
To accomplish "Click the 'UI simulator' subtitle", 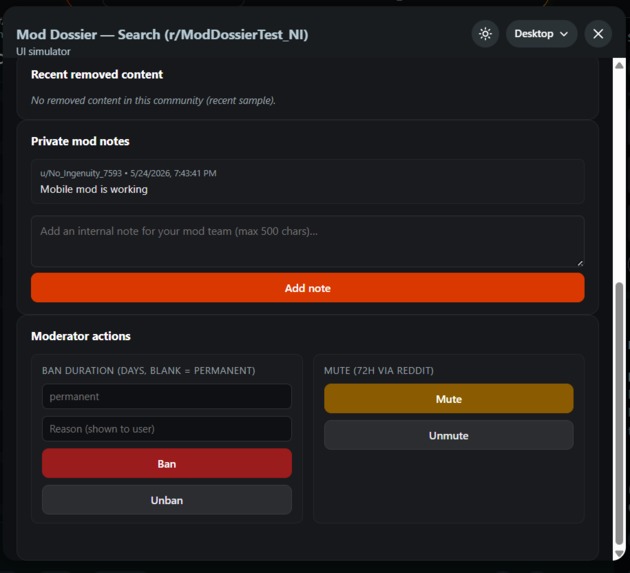I will point(43,51).
